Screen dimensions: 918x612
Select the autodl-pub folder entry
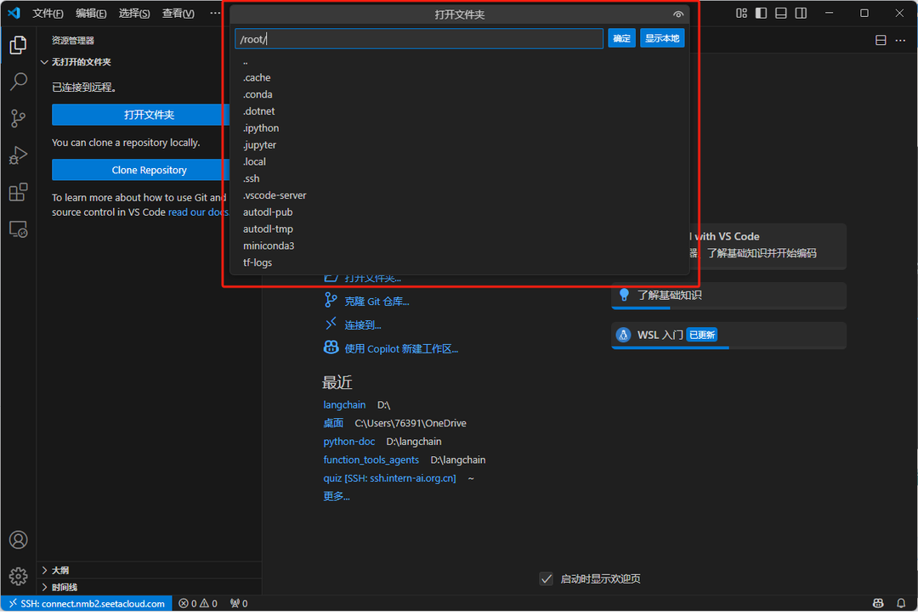coord(459,212)
